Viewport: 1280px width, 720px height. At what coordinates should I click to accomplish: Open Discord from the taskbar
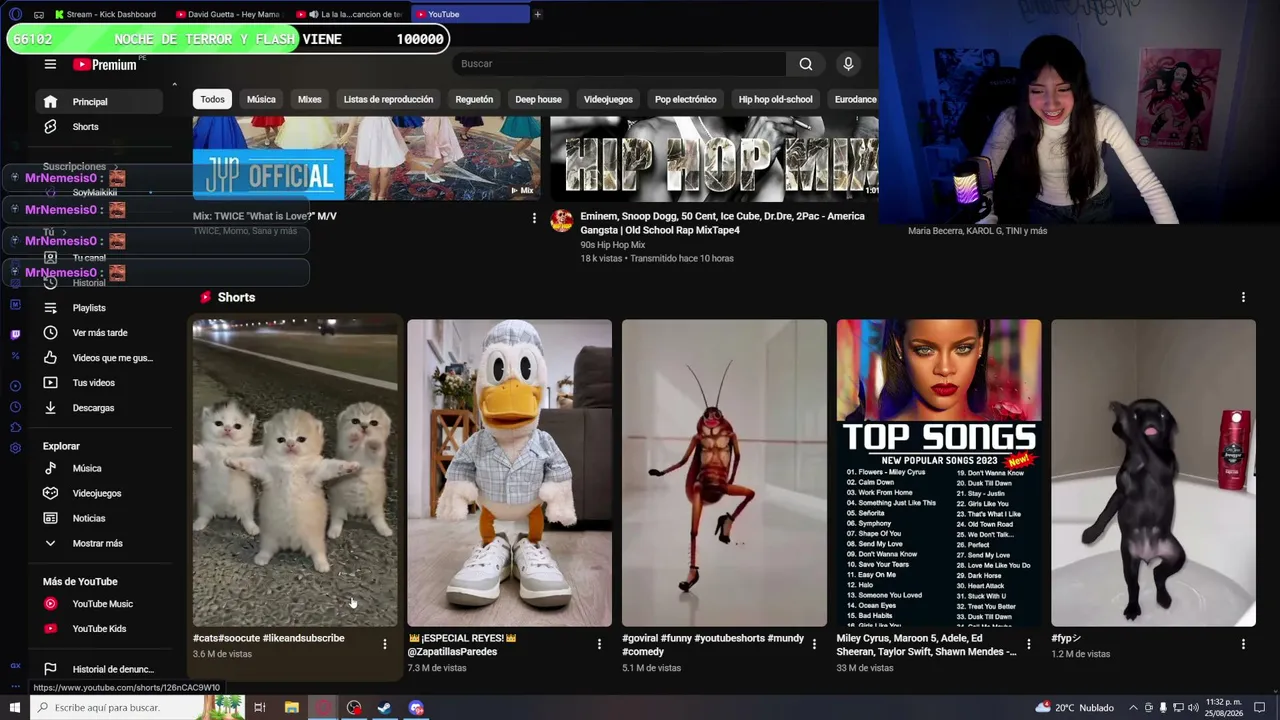tap(416, 708)
